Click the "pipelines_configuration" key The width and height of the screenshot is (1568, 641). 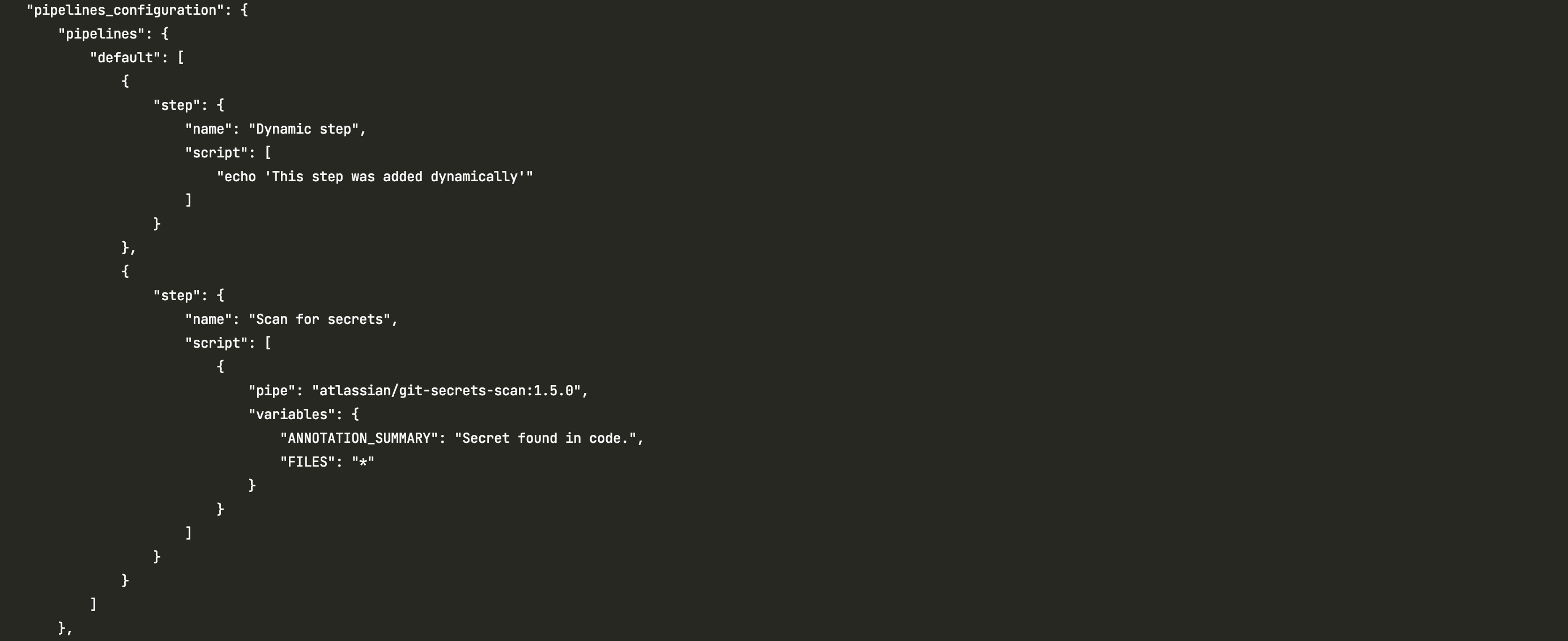tap(125, 10)
